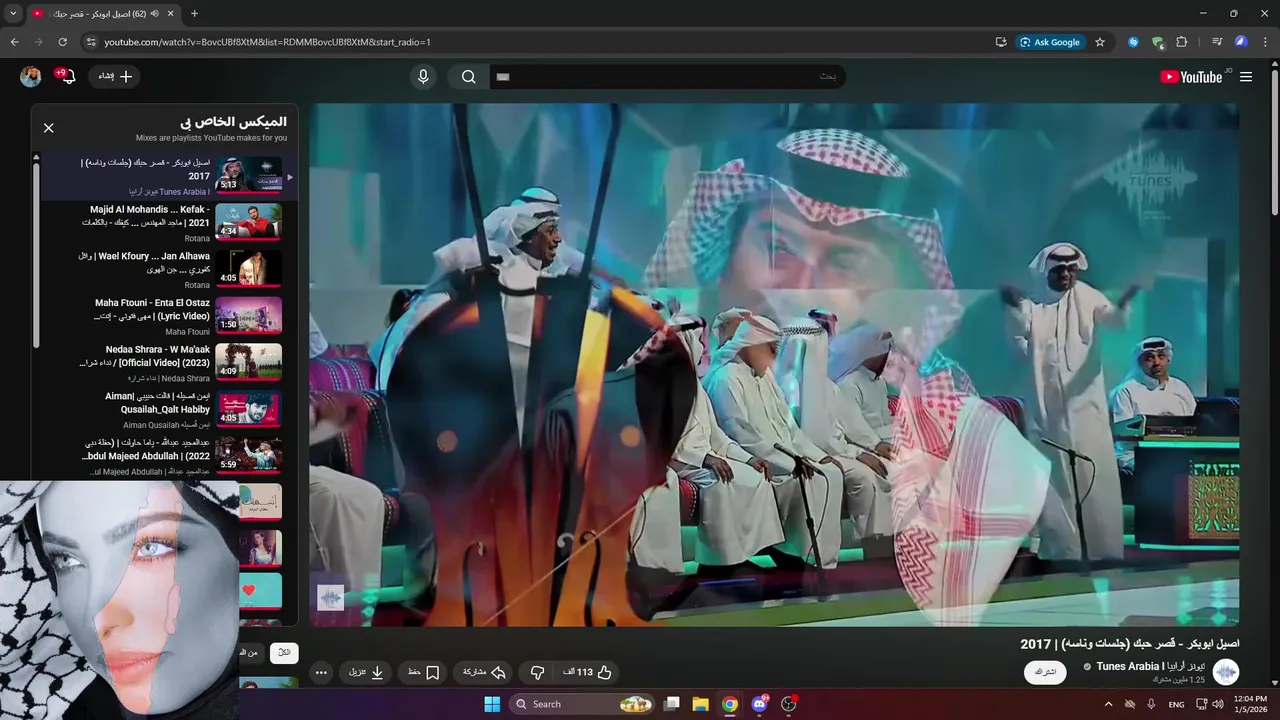This screenshot has width=1280, height=720.
Task: Click the YouTube logo
Action: (1191, 77)
